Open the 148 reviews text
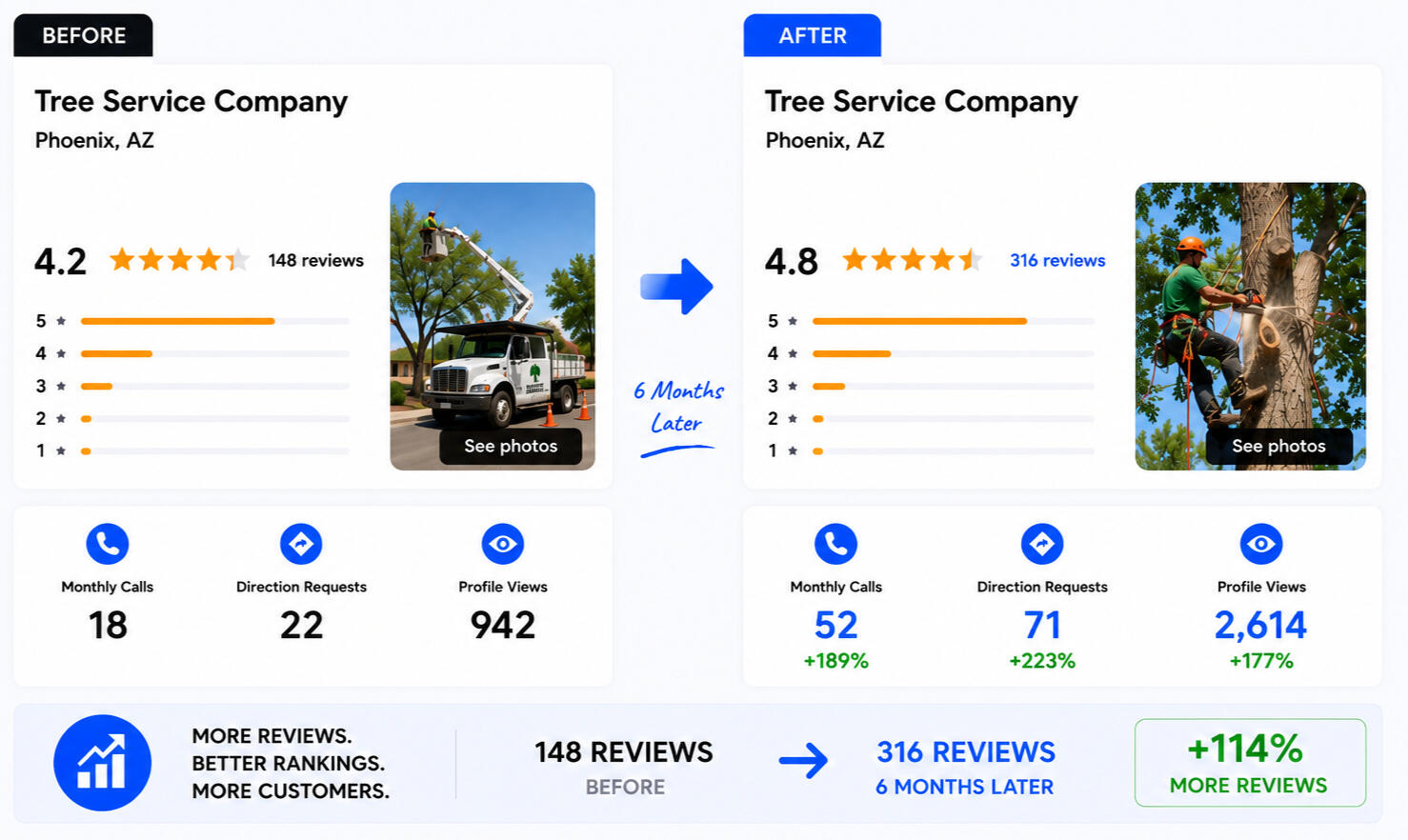 tap(315, 260)
